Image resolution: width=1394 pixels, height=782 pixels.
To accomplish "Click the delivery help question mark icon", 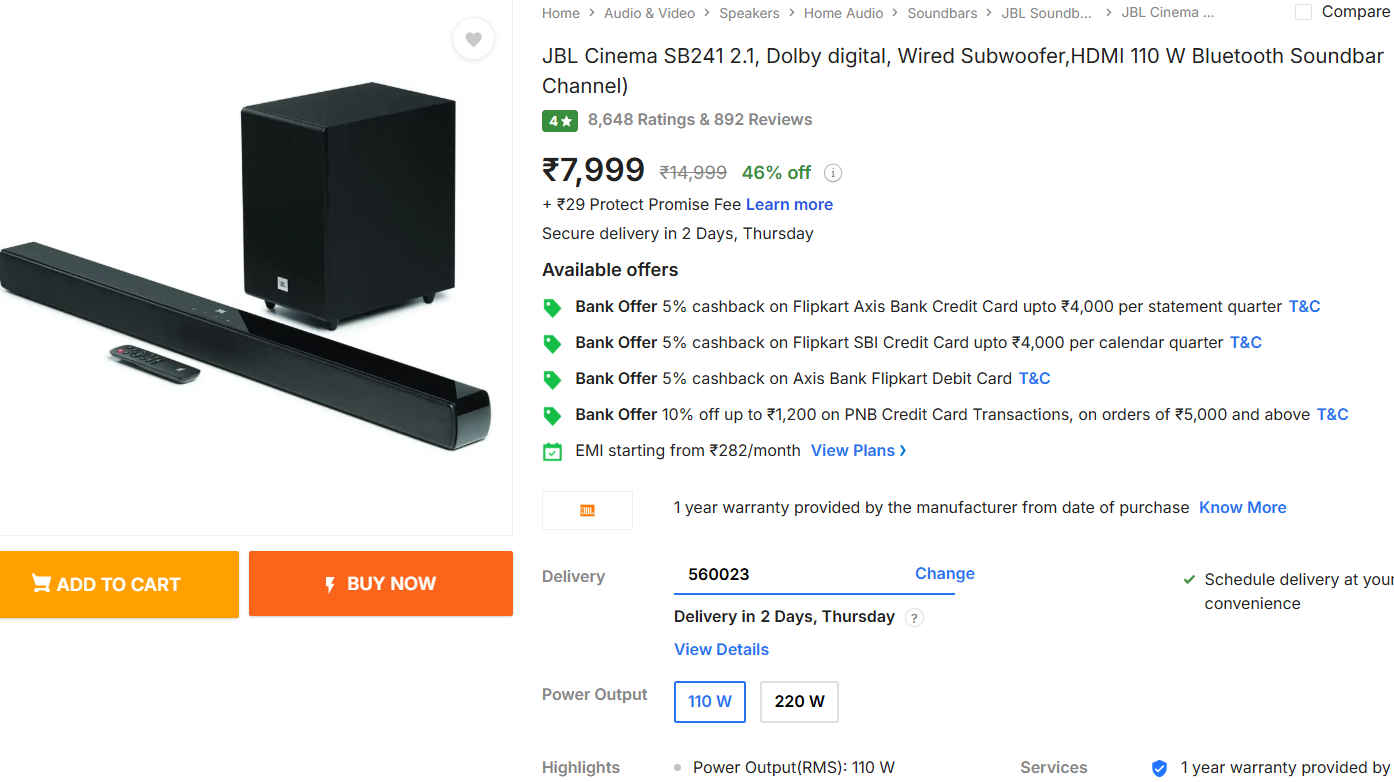I will pyautogui.click(x=913, y=618).
